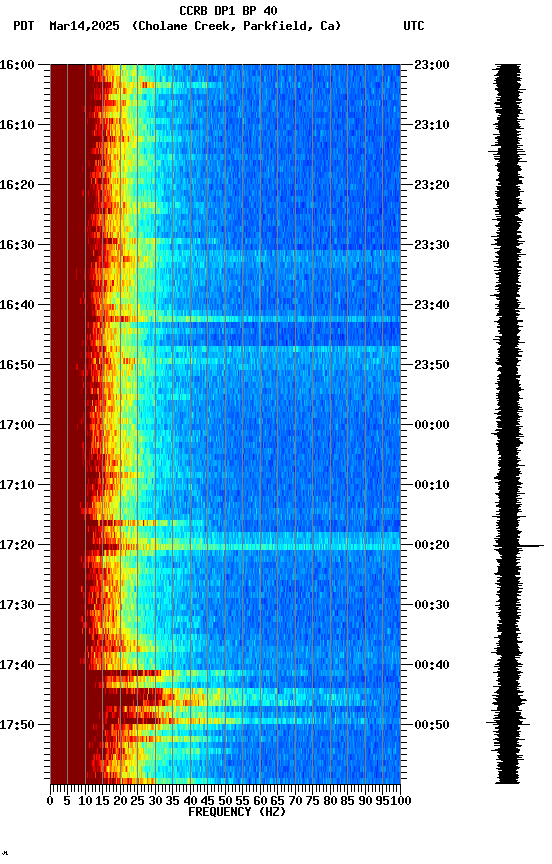Click the location text Cholame Creek, Parkfield, Ca

(x=236, y=26)
